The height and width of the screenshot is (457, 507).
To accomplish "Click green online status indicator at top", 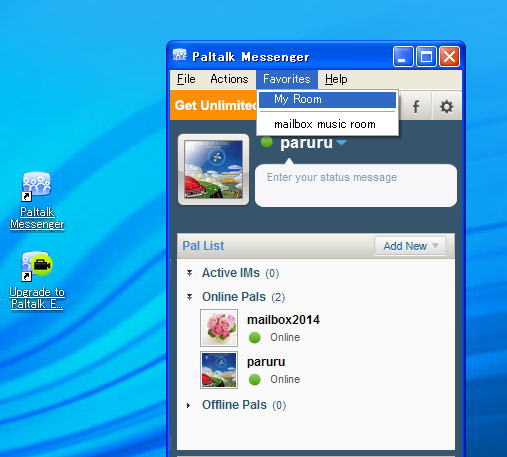I will click(267, 142).
